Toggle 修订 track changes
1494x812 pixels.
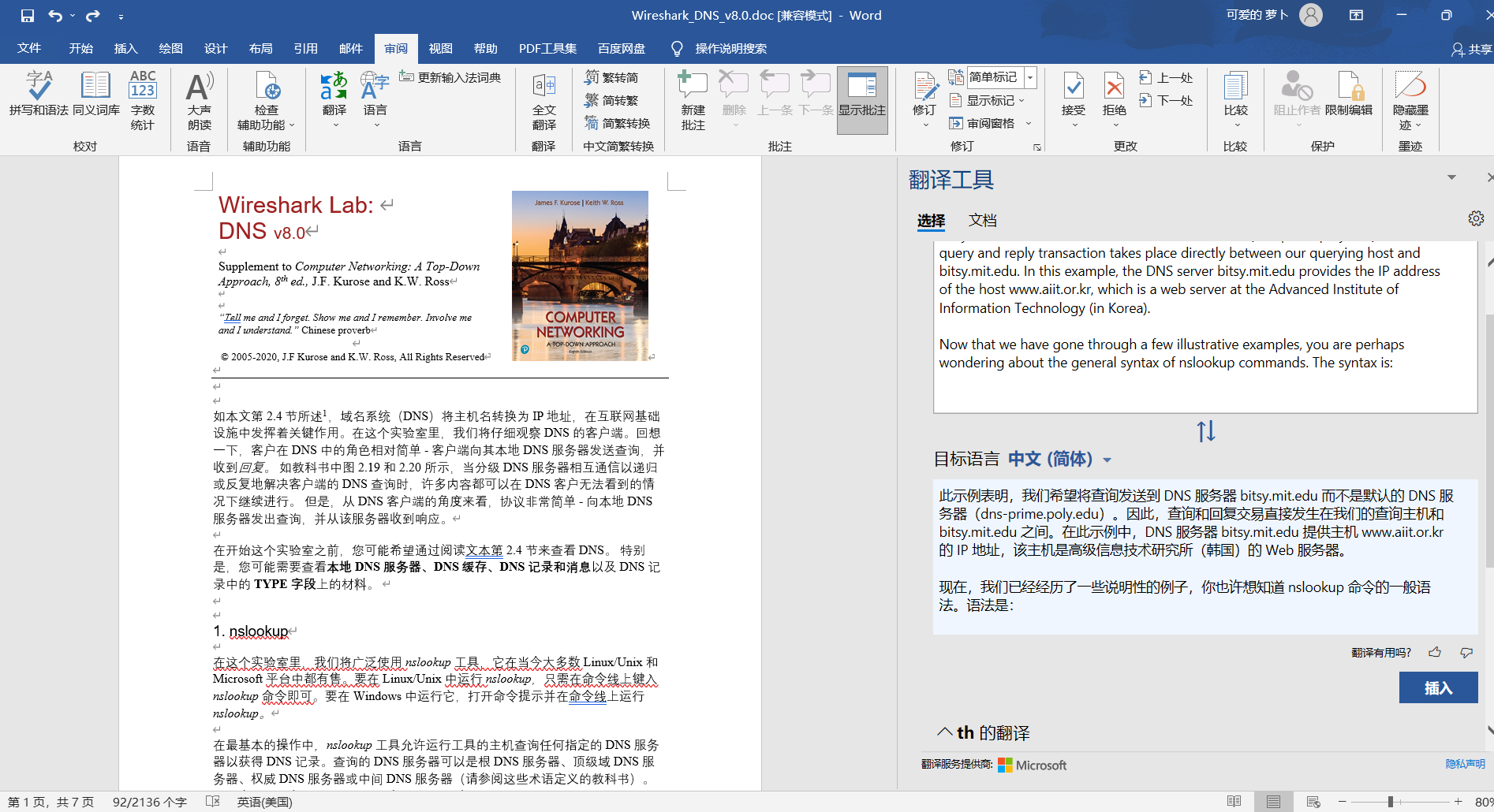pos(924,101)
